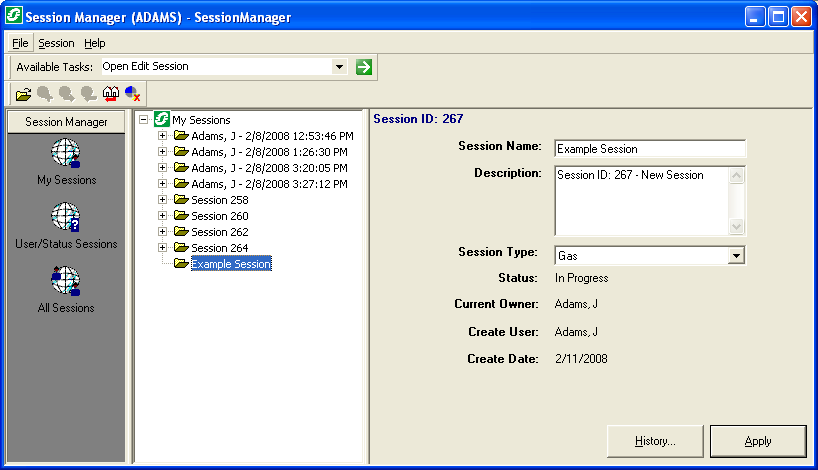Select the User/Status Sessions sidebar icon

[66, 225]
